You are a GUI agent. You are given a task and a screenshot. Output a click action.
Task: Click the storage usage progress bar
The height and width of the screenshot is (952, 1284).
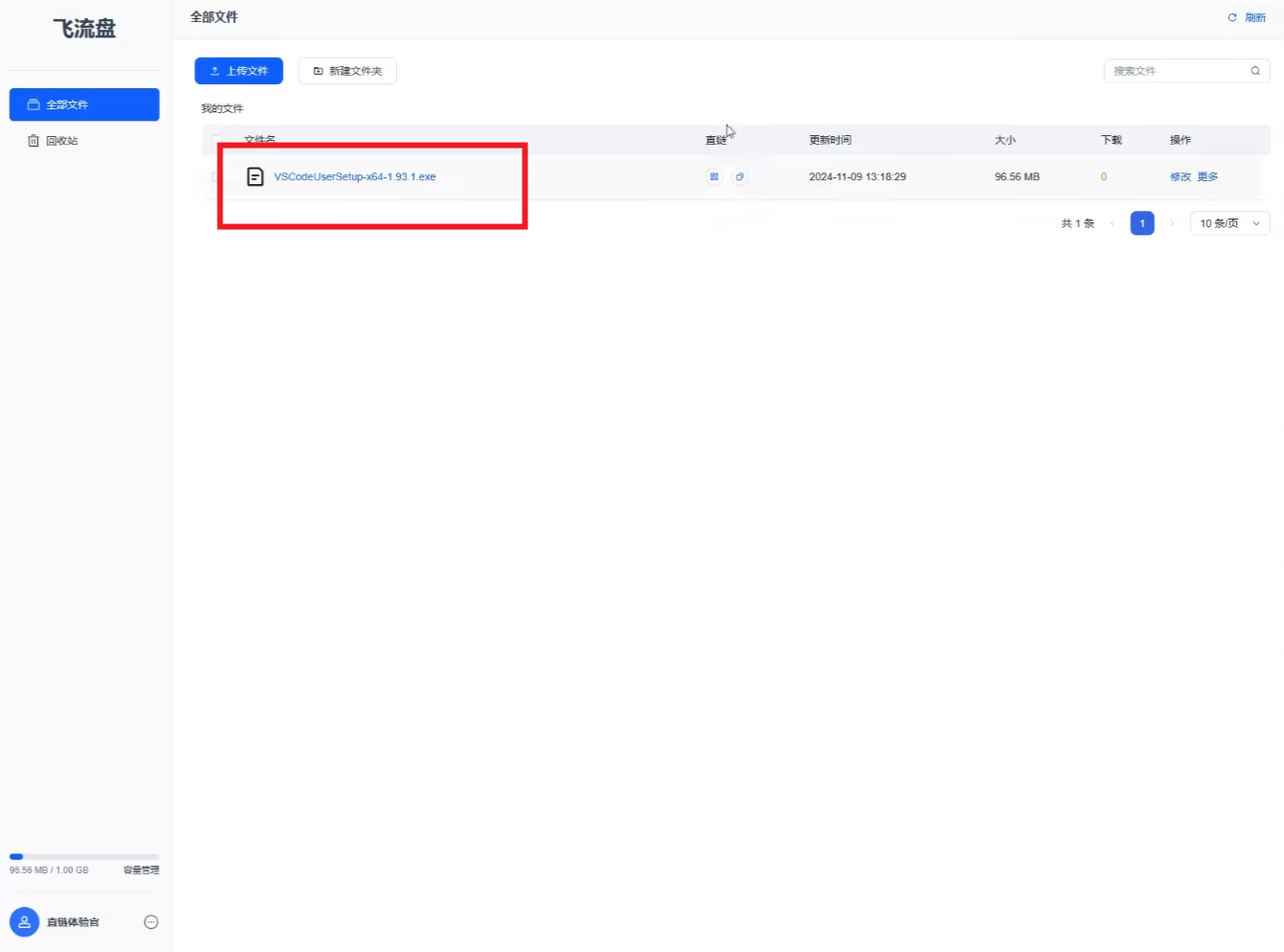pyautogui.click(x=84, y=856)
